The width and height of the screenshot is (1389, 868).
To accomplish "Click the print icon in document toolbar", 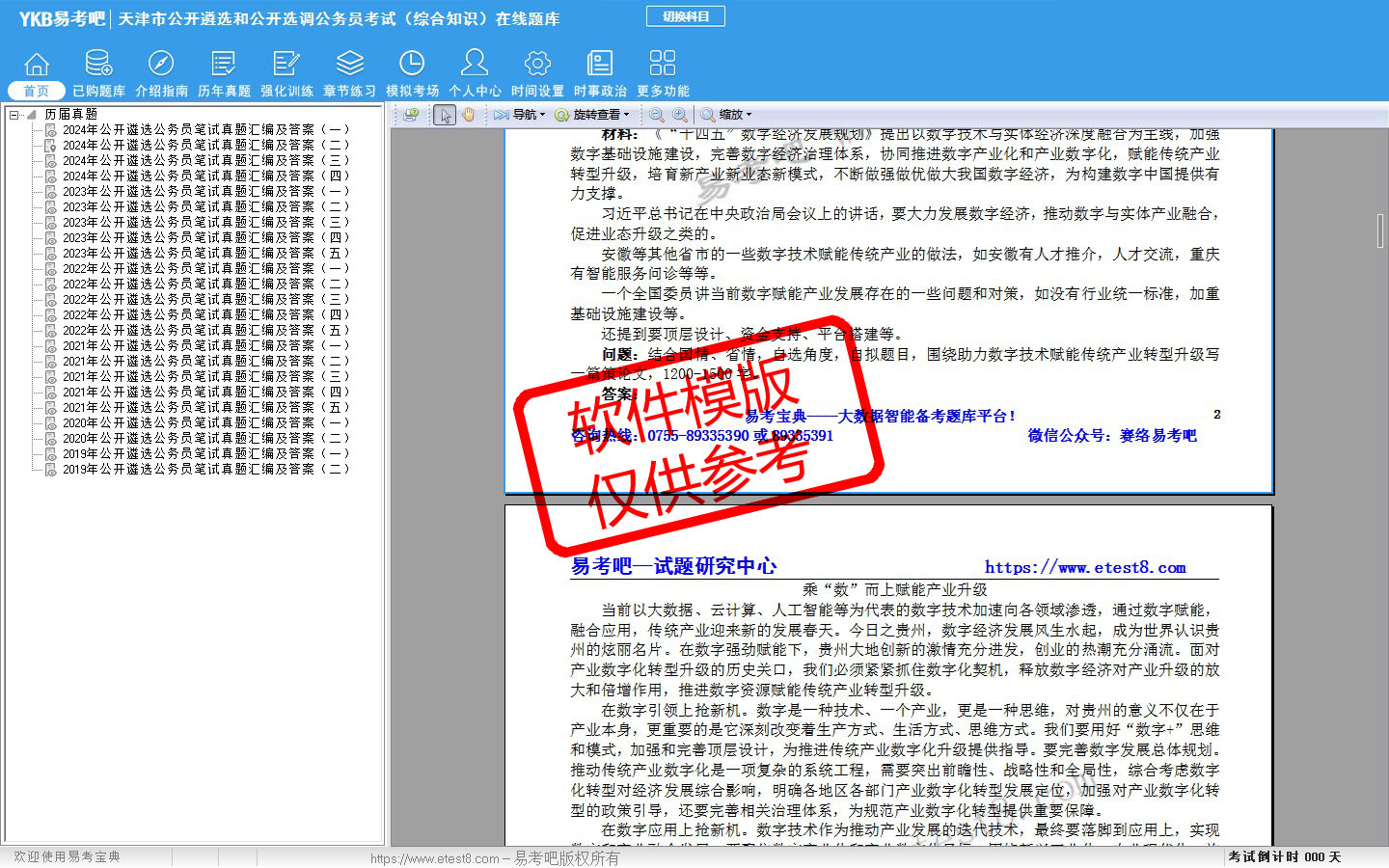I will pos(411,115).
